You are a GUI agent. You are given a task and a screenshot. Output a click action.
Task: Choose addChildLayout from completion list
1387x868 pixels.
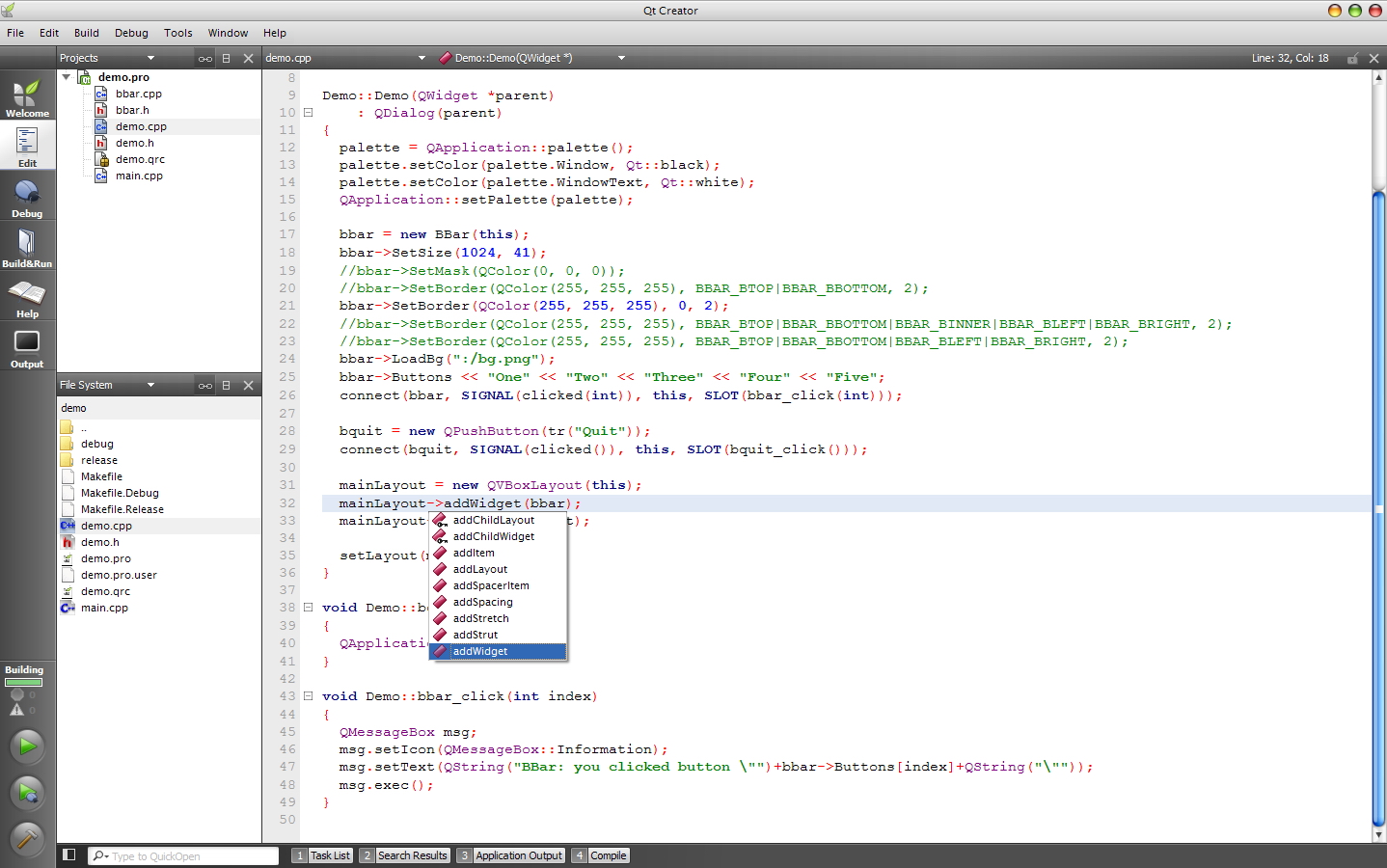[x=498, y=520]
